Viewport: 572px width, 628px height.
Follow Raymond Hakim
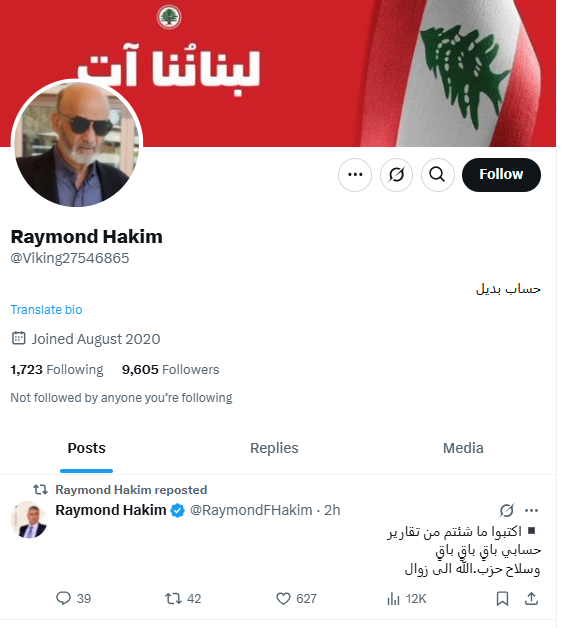[x=501, y=175]
